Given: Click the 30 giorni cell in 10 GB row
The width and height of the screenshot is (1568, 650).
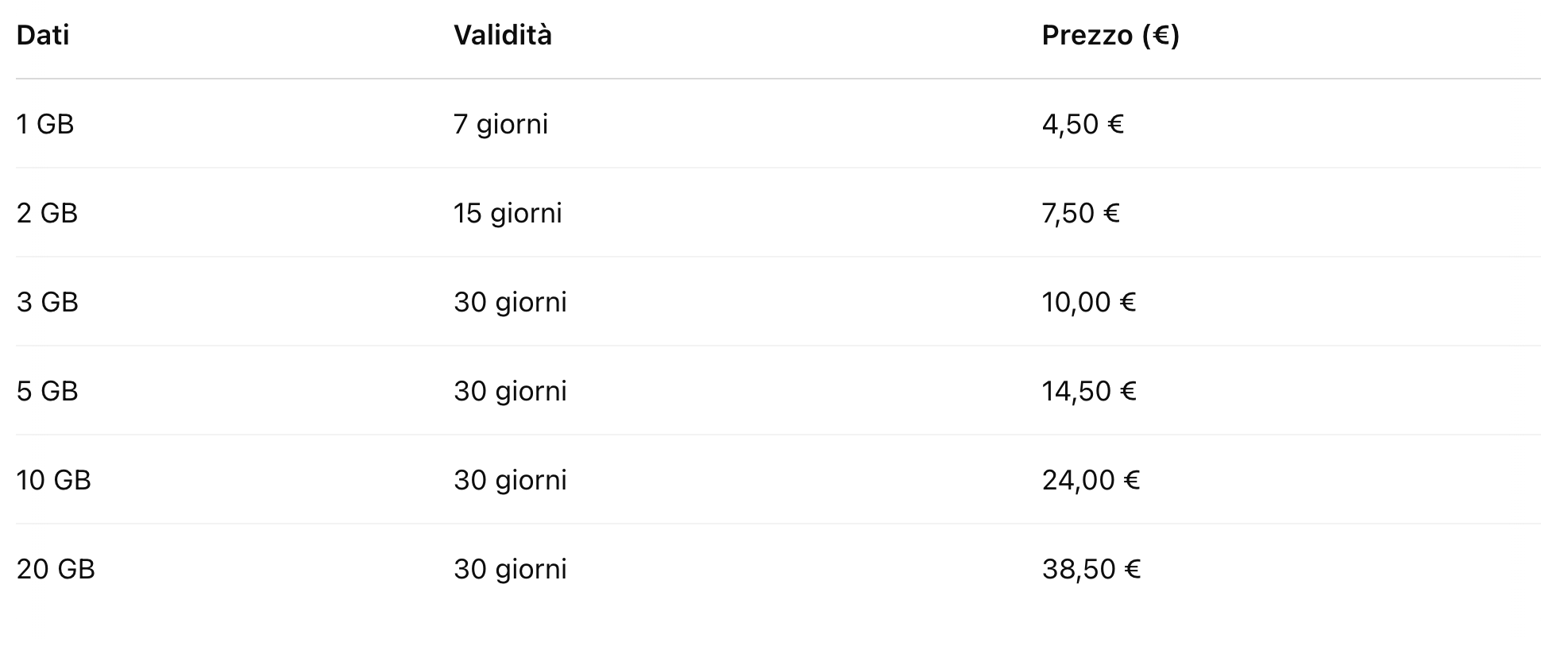Looking at the screenshot, I should point(510,481).
